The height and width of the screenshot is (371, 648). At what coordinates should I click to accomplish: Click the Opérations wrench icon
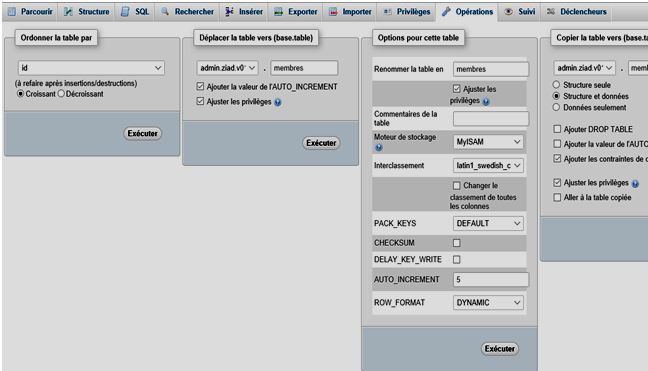(x=446, y=12)
